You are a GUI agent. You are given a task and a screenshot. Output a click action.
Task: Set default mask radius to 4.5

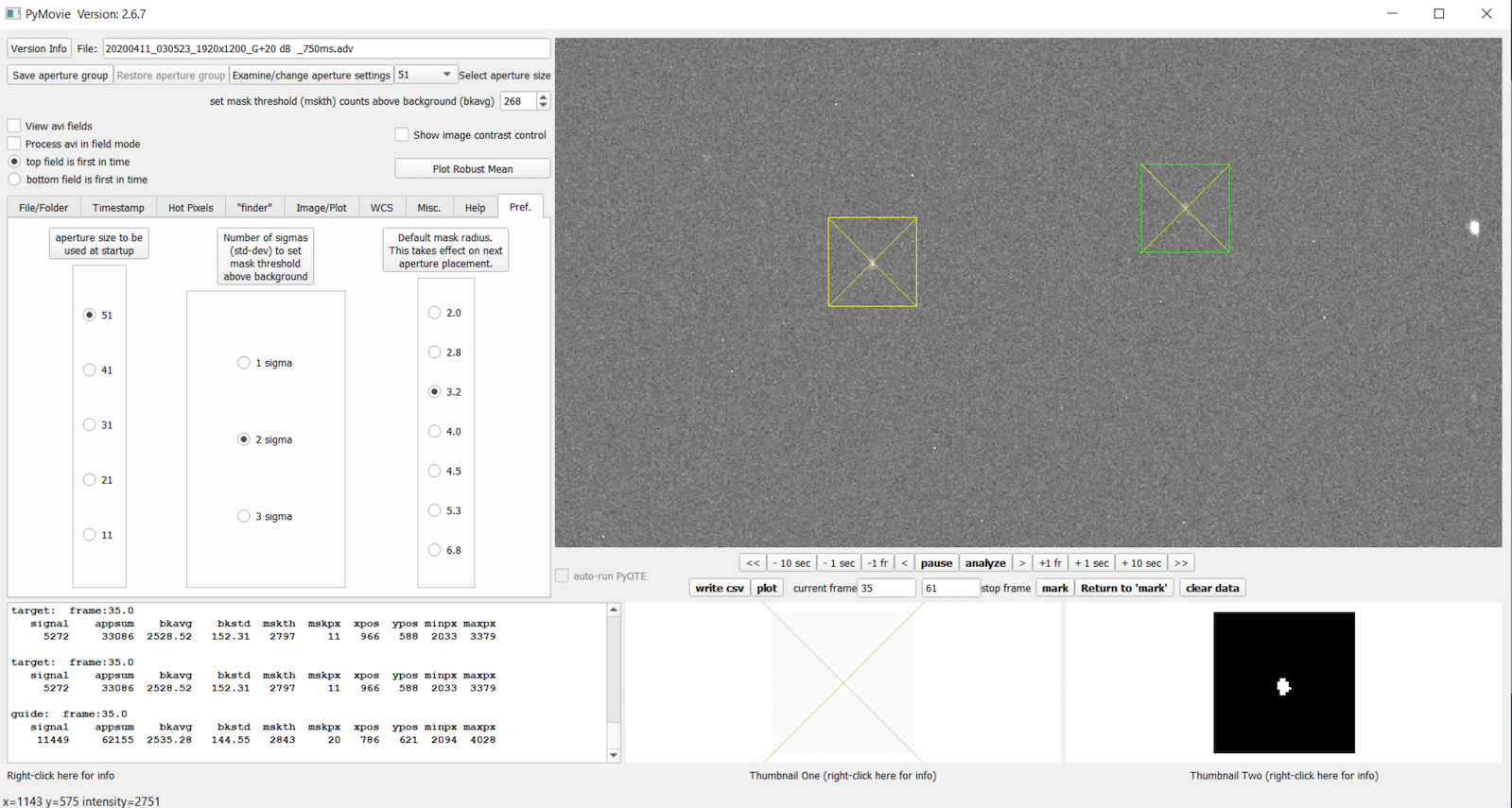tap(435, 471)
